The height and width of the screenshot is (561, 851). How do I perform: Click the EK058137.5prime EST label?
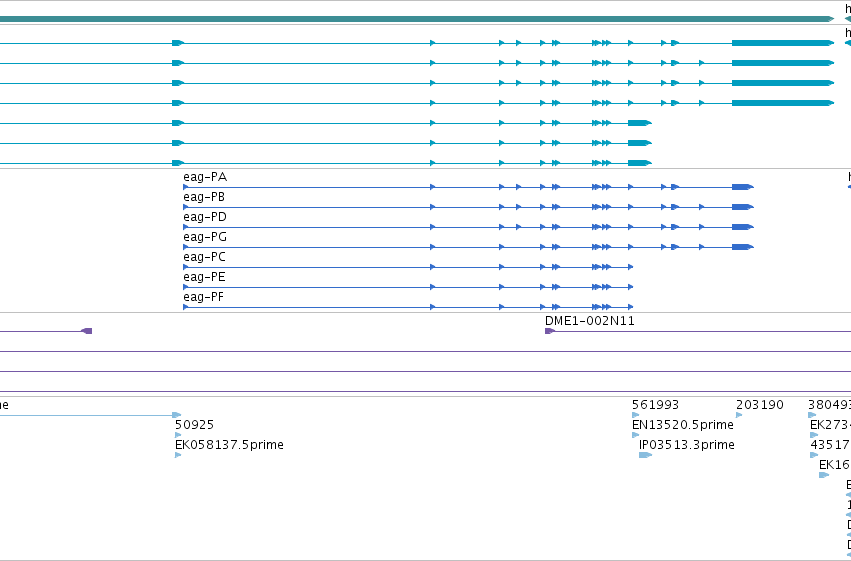point(229,445)
